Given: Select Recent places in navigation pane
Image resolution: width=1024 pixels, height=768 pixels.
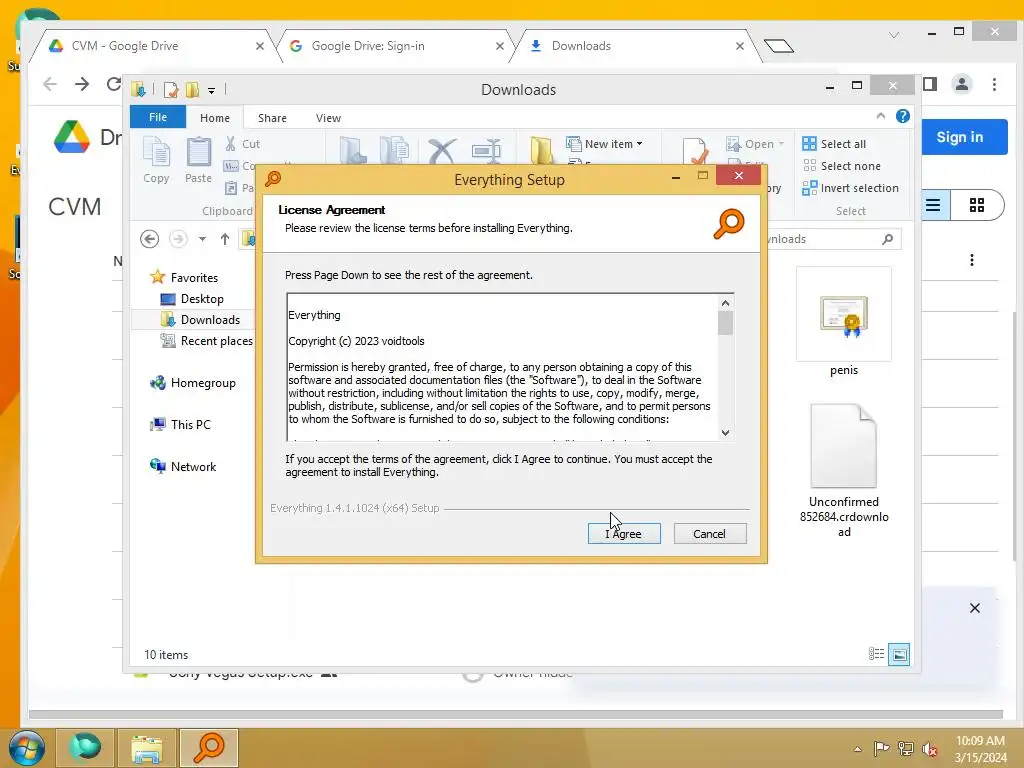Looking at the screenshot, I should [x=207, y=340].
